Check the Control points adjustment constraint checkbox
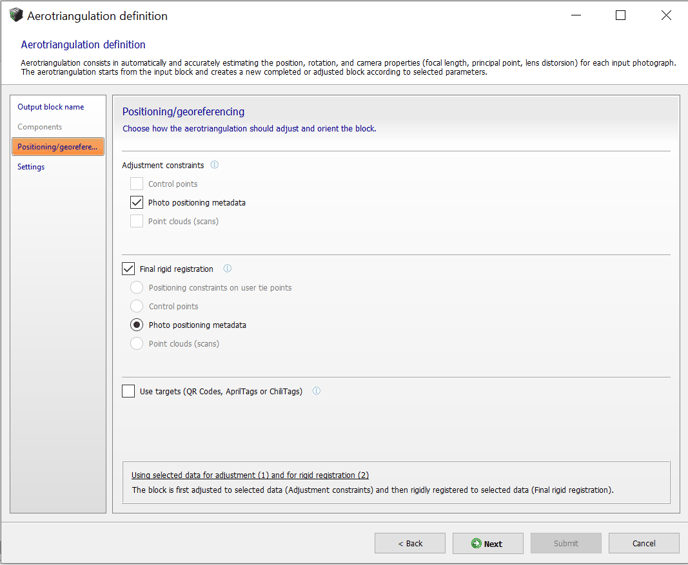 tap(136, 183)
